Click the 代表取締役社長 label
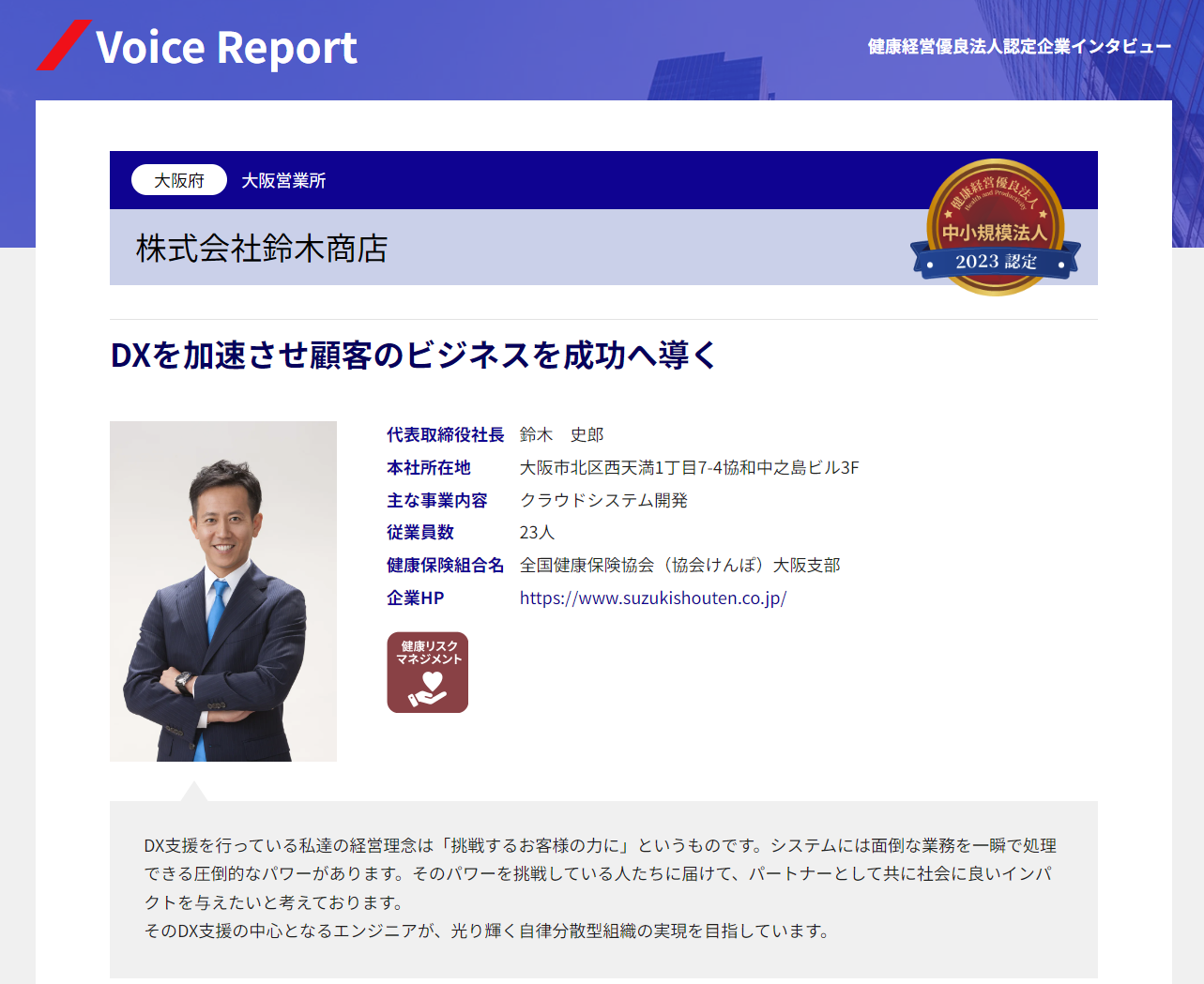 pyautogui.click(x=445, y=434)
